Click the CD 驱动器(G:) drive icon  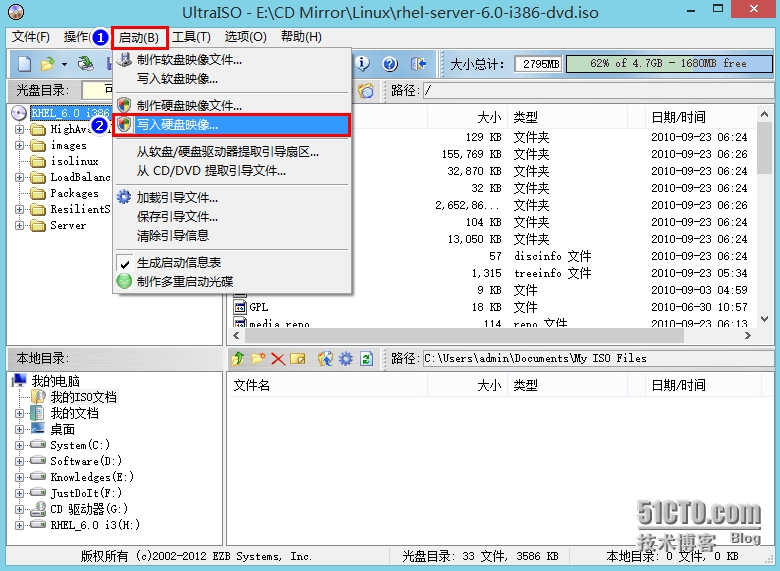38,508
